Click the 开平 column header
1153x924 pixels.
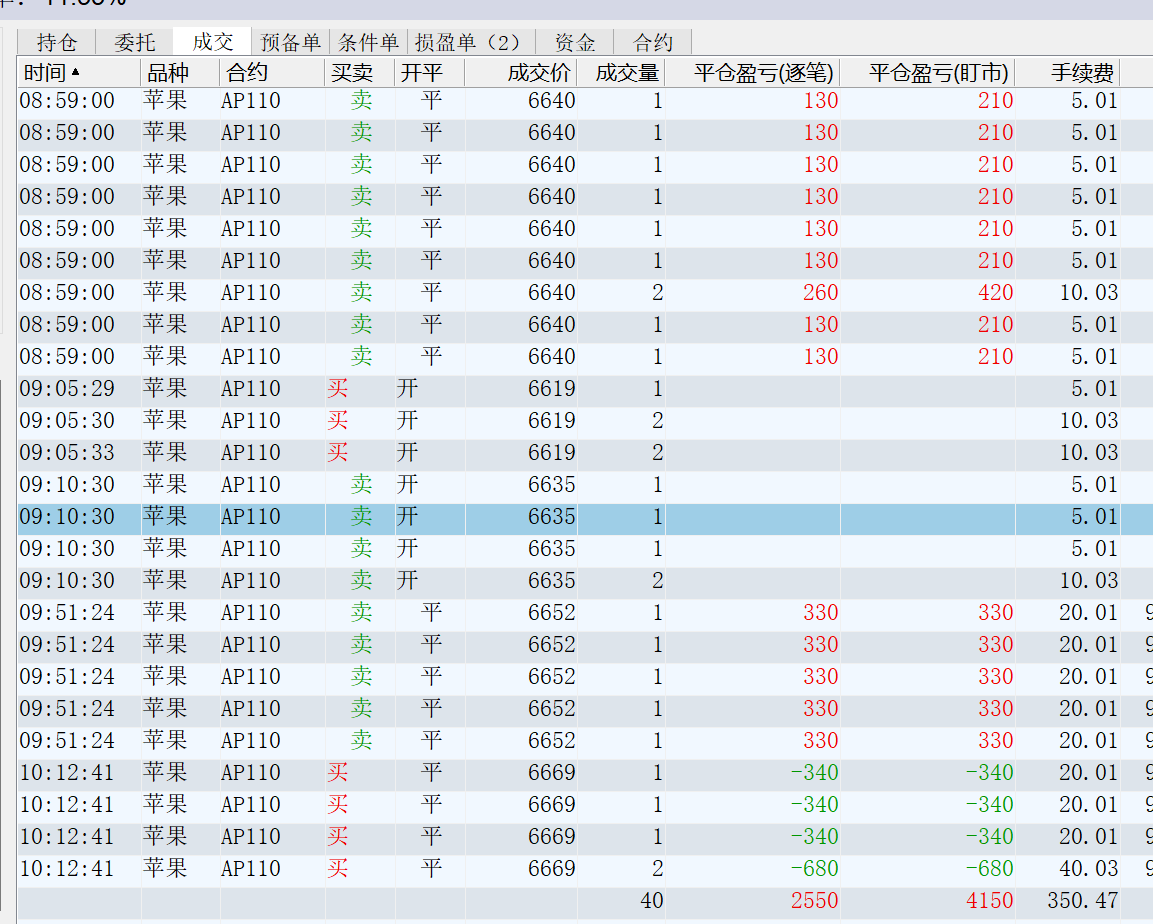[x=421, y=73]
